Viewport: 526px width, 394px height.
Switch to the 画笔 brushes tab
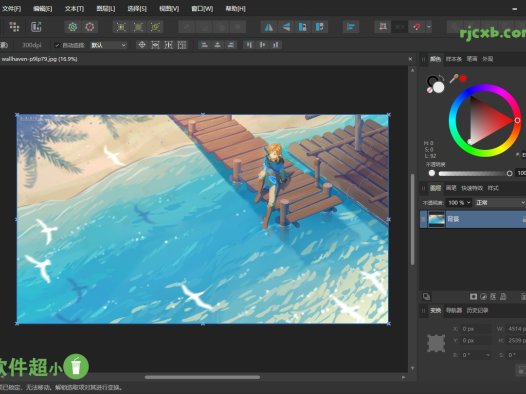point(451,188)
